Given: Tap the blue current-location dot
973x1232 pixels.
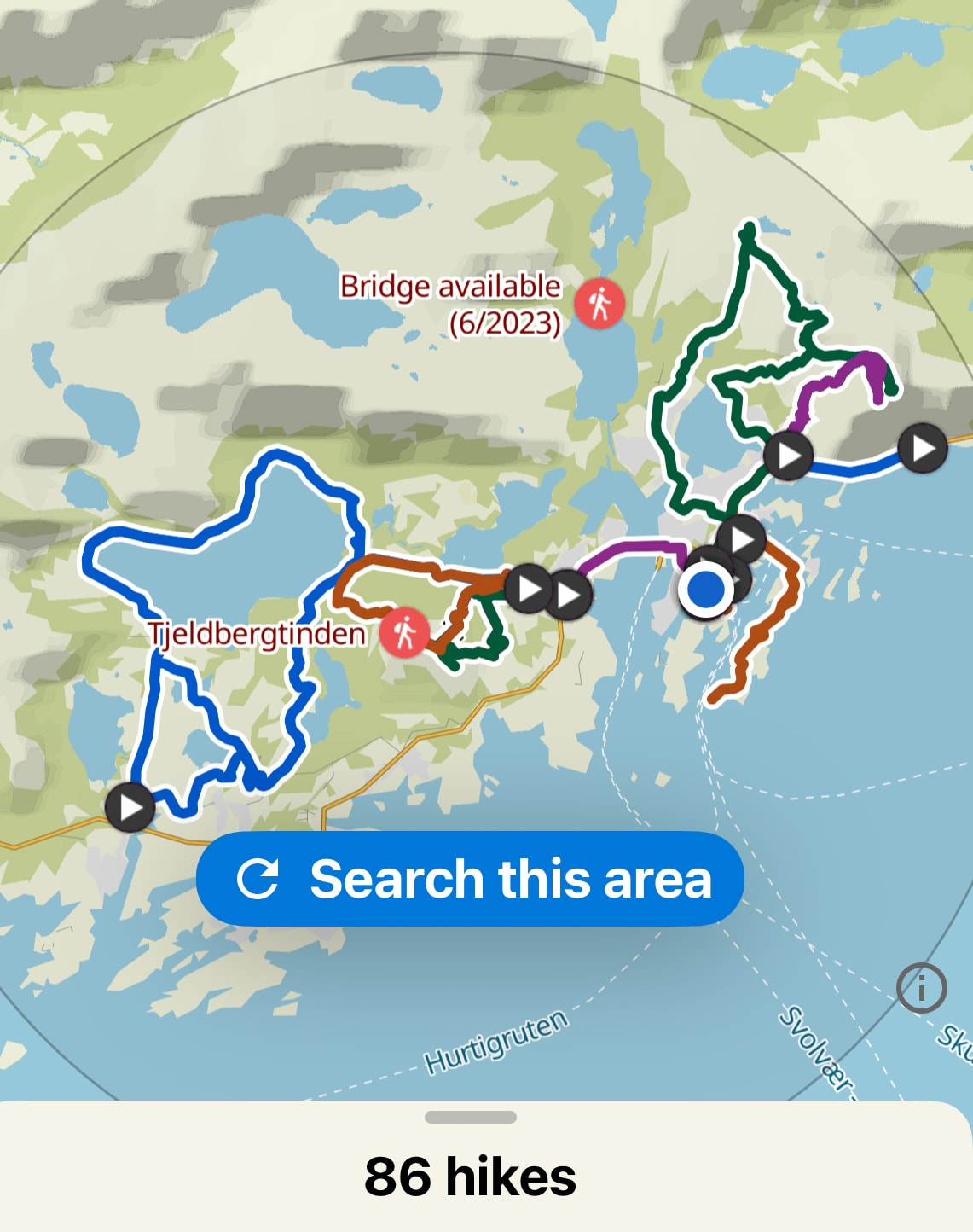Looking at the screenshot, I should (x=706, y=589).
